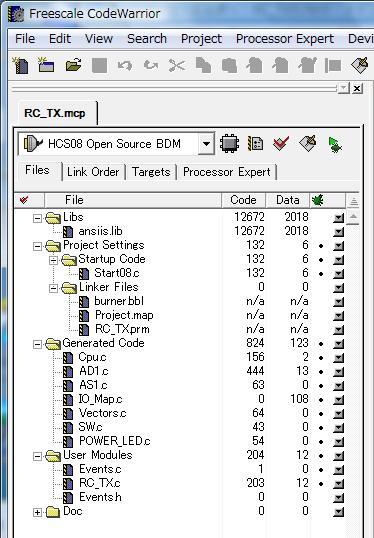
Task: Click the green bug debug column header
Action: pos(317,200)
